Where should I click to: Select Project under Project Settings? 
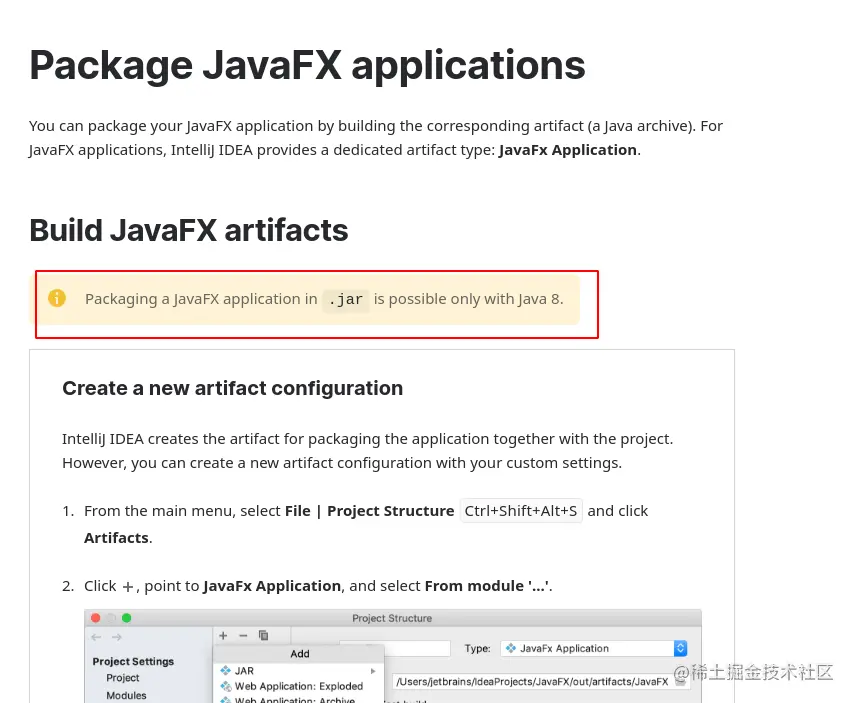pyautogui.click(x=123, y=677)
